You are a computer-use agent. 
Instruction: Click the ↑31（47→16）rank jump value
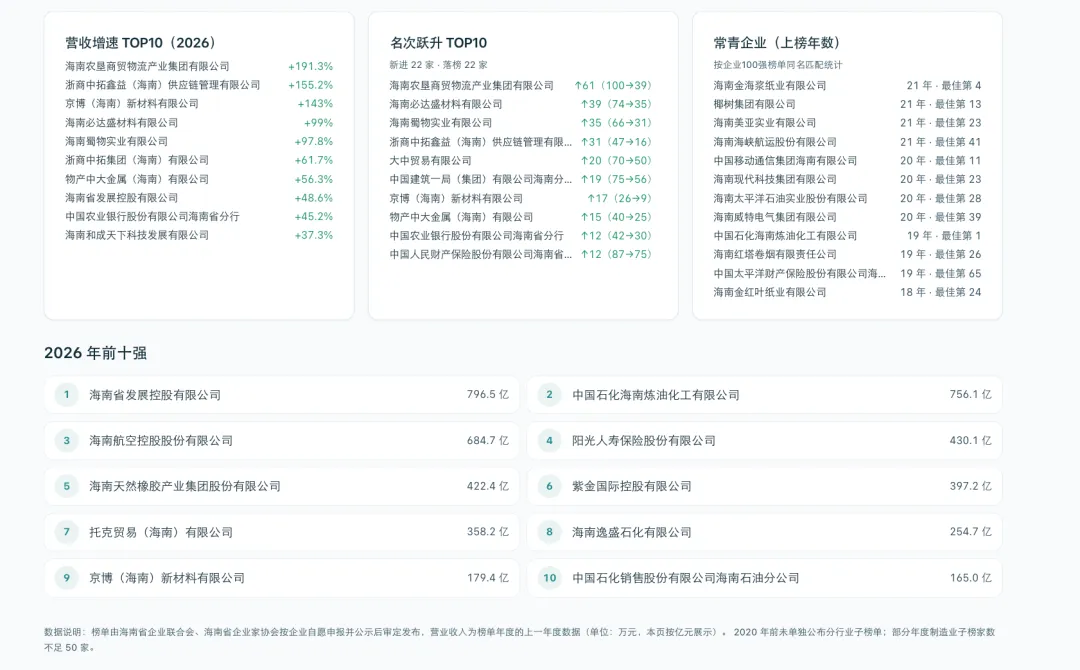coord(616,142)
